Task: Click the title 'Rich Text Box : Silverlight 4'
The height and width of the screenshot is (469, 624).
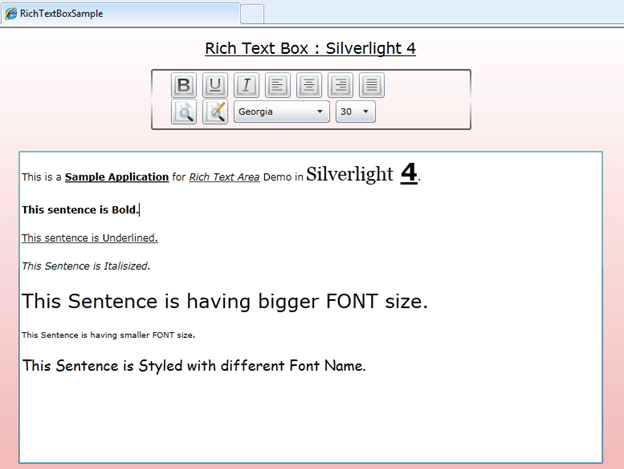Action: click(x=310, y=49)
